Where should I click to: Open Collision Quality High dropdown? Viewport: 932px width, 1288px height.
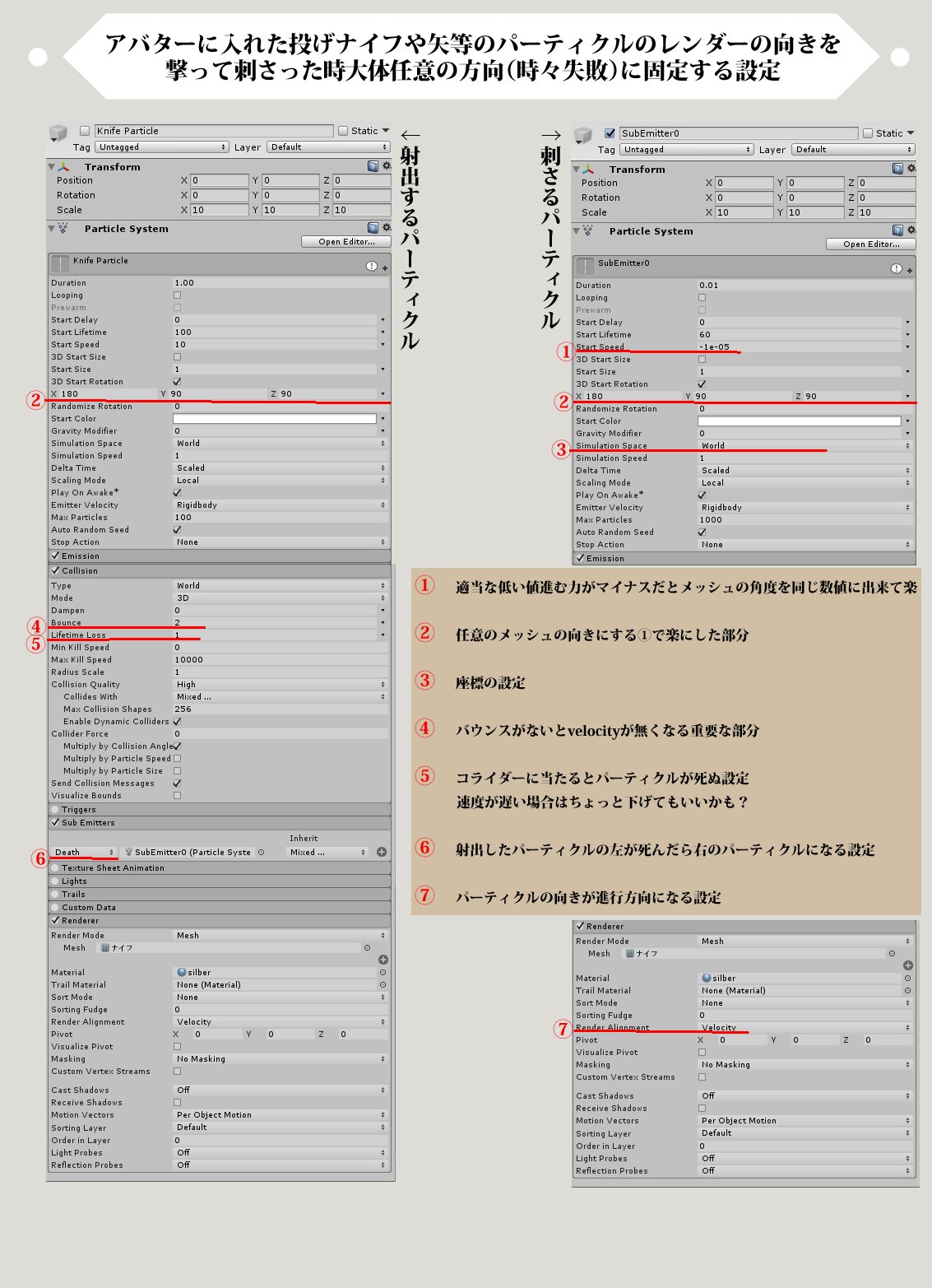(281, 684)
